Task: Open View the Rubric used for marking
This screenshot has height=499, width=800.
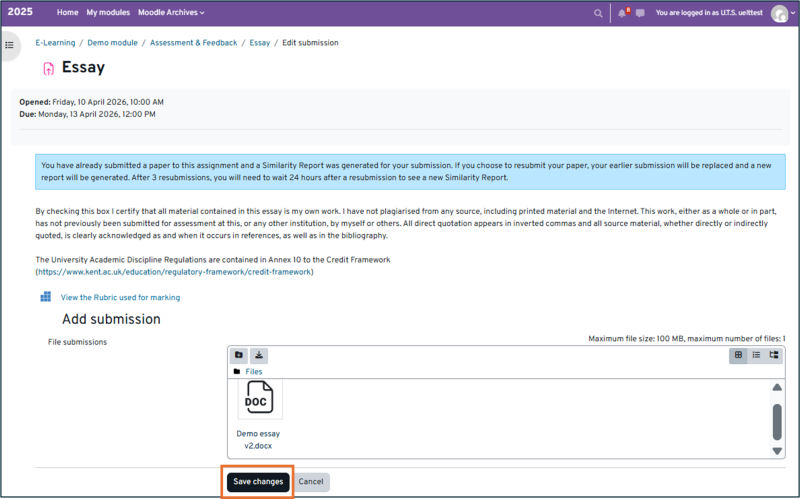Action: click(x=120, y=297)
